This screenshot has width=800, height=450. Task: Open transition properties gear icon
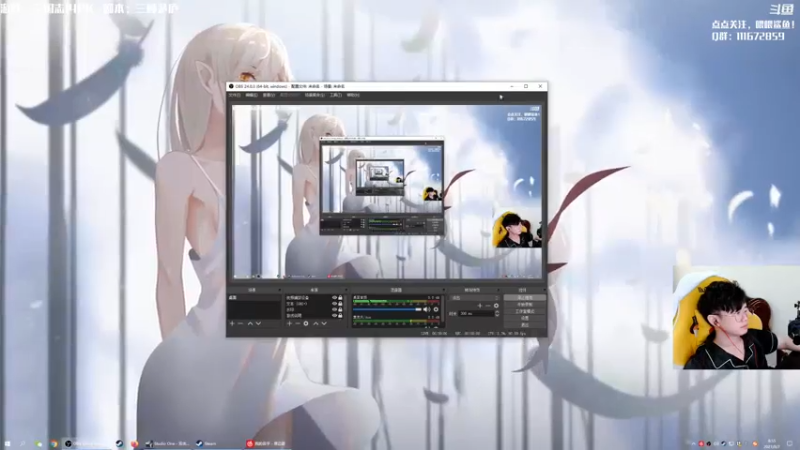[x=496, y=306]
